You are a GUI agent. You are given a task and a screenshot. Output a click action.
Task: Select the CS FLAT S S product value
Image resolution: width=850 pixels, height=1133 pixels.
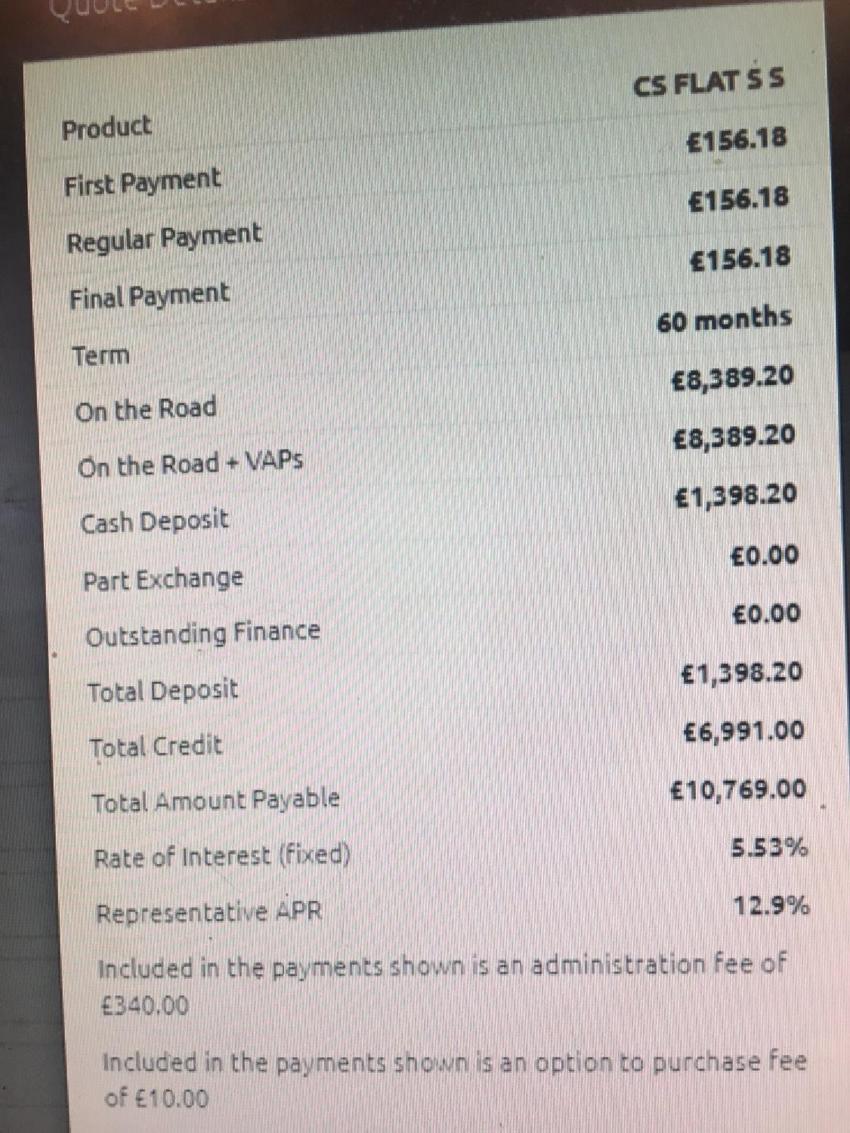click(708, 82)
